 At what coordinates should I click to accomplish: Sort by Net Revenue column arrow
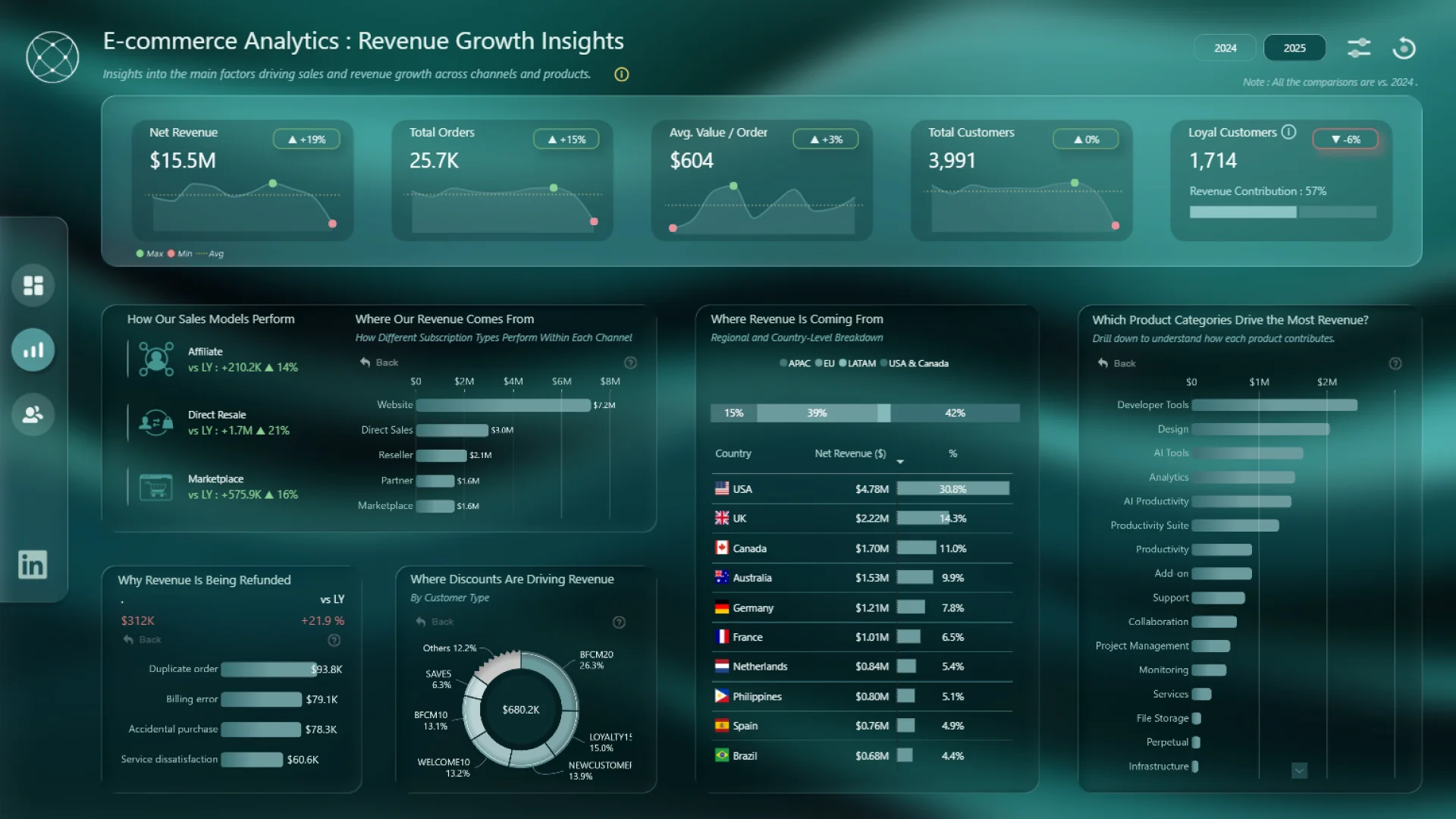[x=900, y=461]
